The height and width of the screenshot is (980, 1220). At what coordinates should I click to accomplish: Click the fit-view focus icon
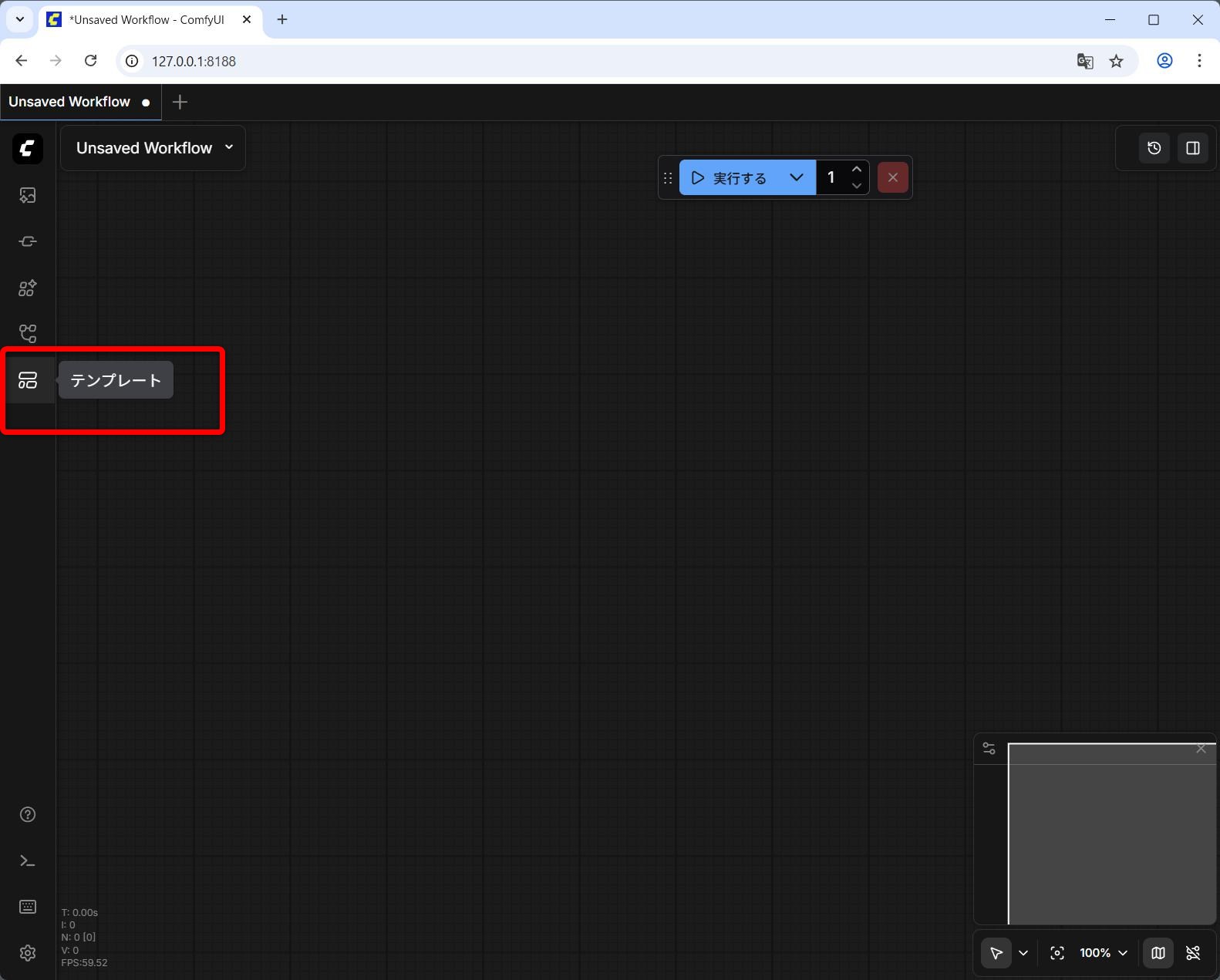coord(1057,953)
